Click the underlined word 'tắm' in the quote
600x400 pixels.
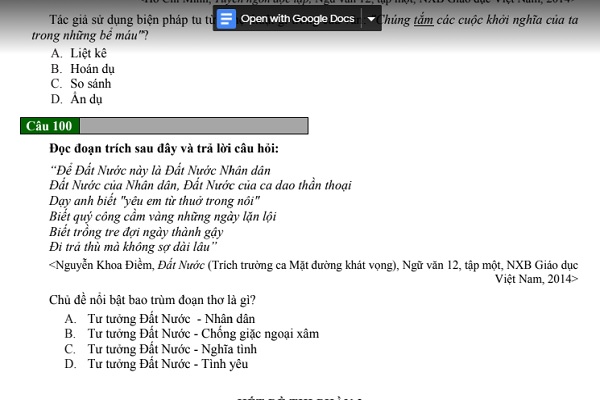point(424,20)
